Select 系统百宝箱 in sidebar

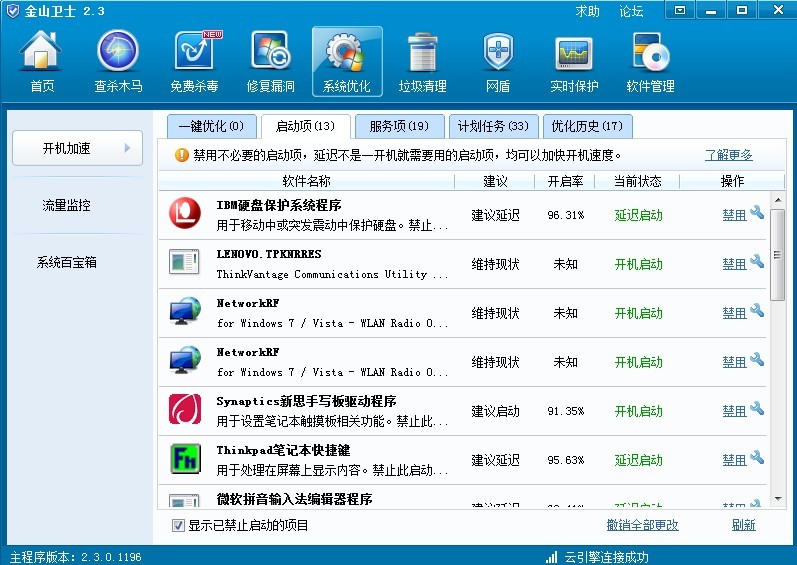67,262
